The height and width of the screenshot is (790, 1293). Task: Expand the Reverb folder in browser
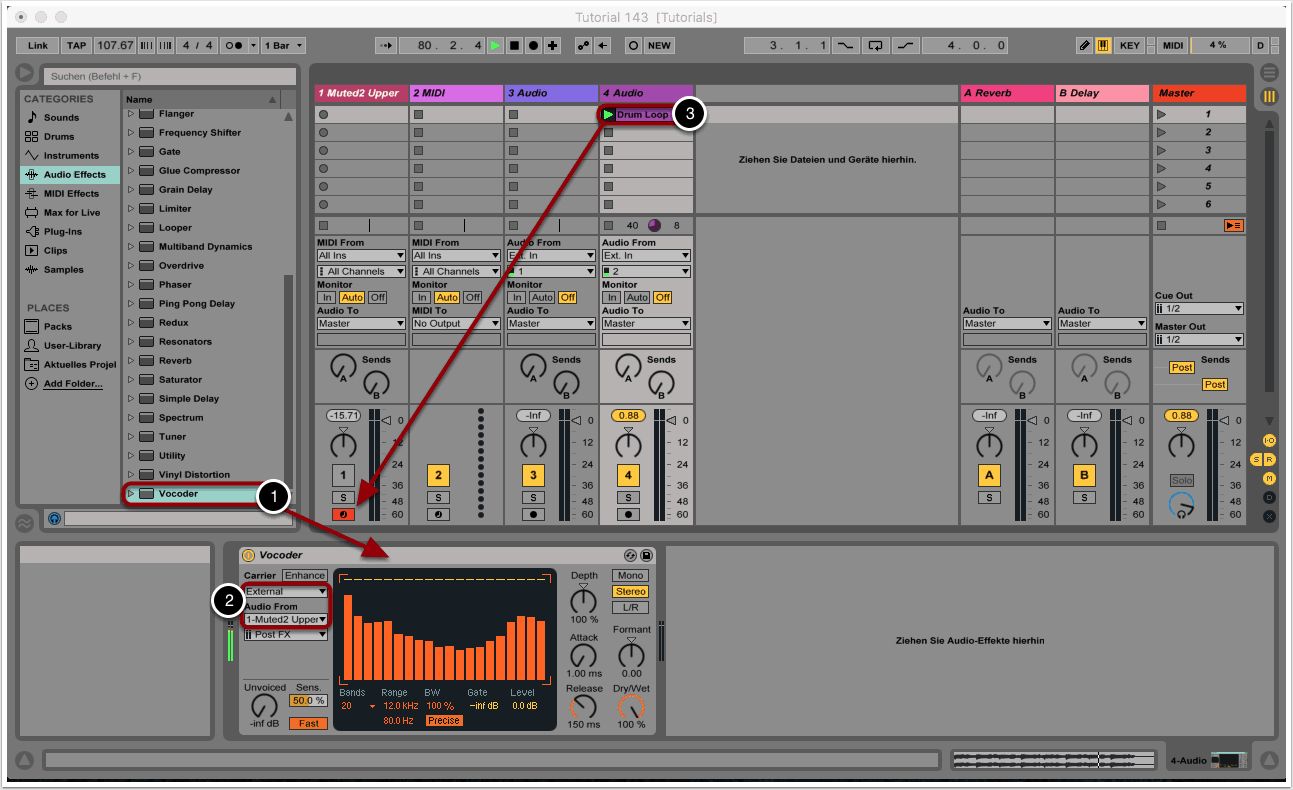point(130,361)
